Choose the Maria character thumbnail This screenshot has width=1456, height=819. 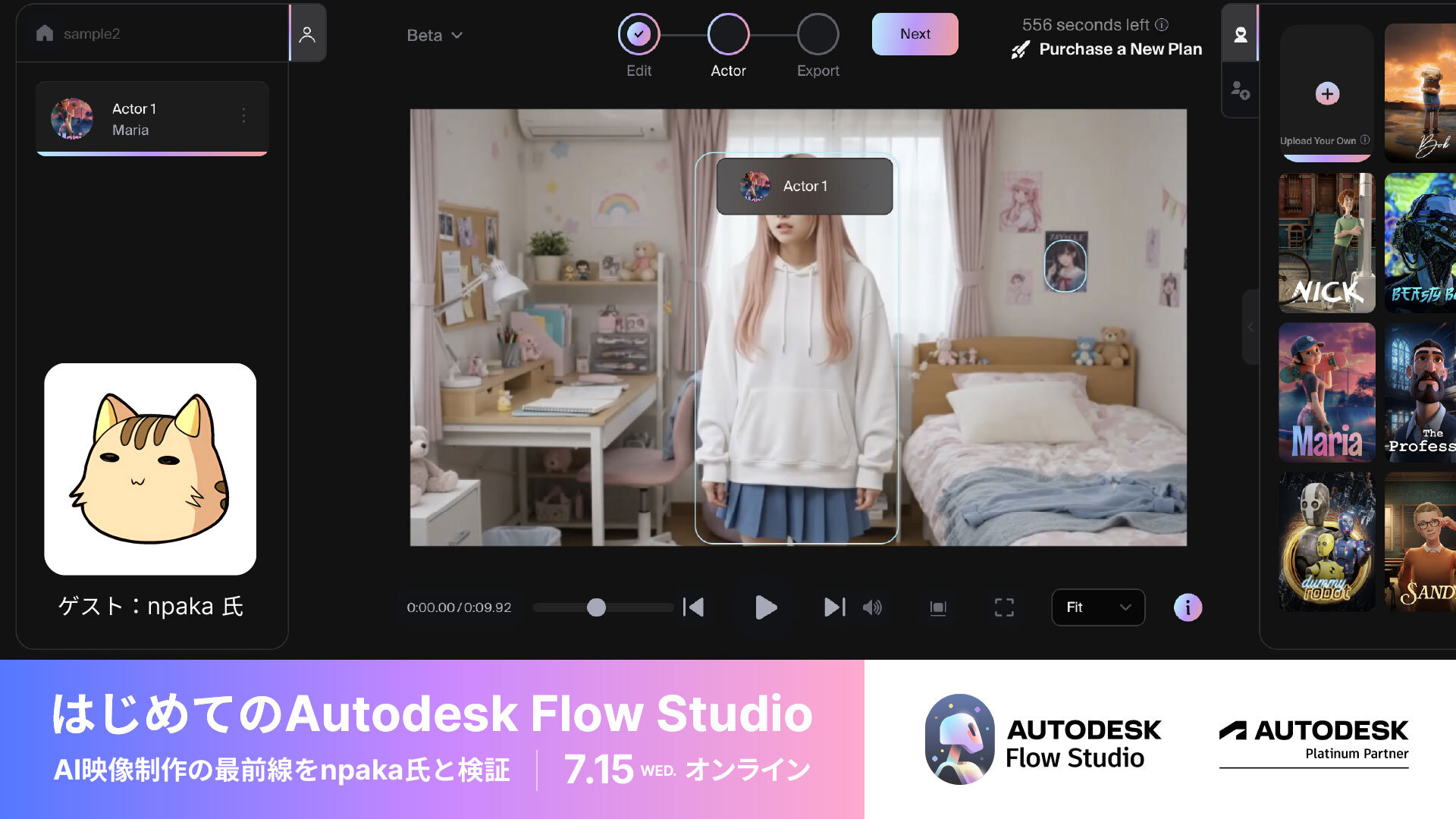tap(1327, 392)
